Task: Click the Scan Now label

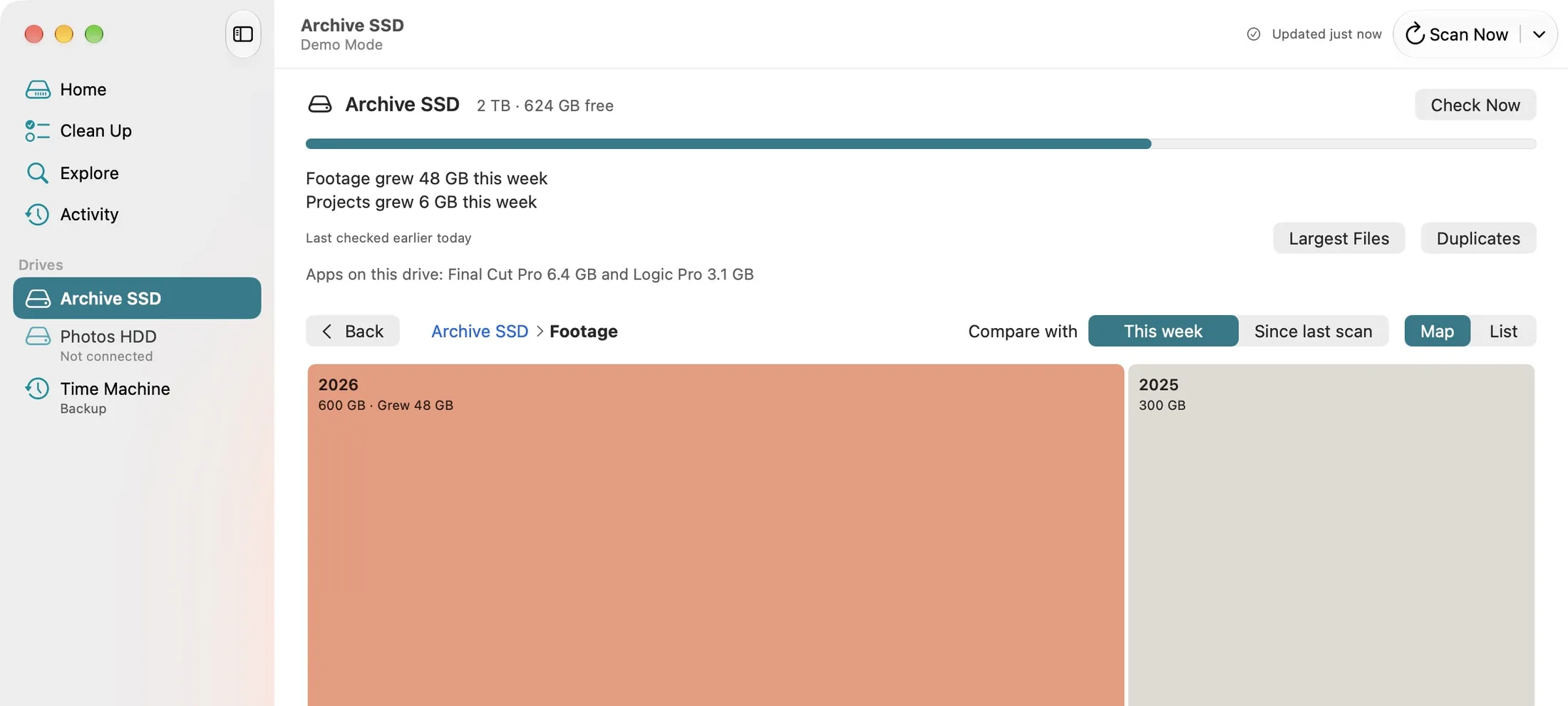Action: coord(1468,34)
